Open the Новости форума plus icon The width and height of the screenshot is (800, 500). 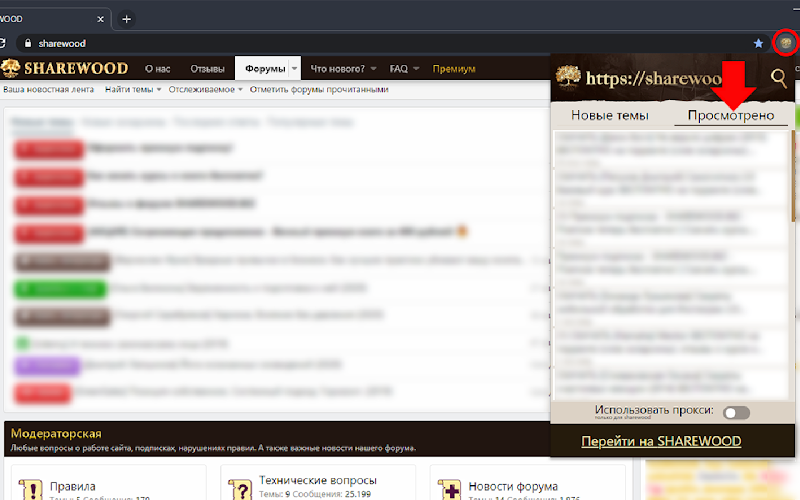click(449, 489)
